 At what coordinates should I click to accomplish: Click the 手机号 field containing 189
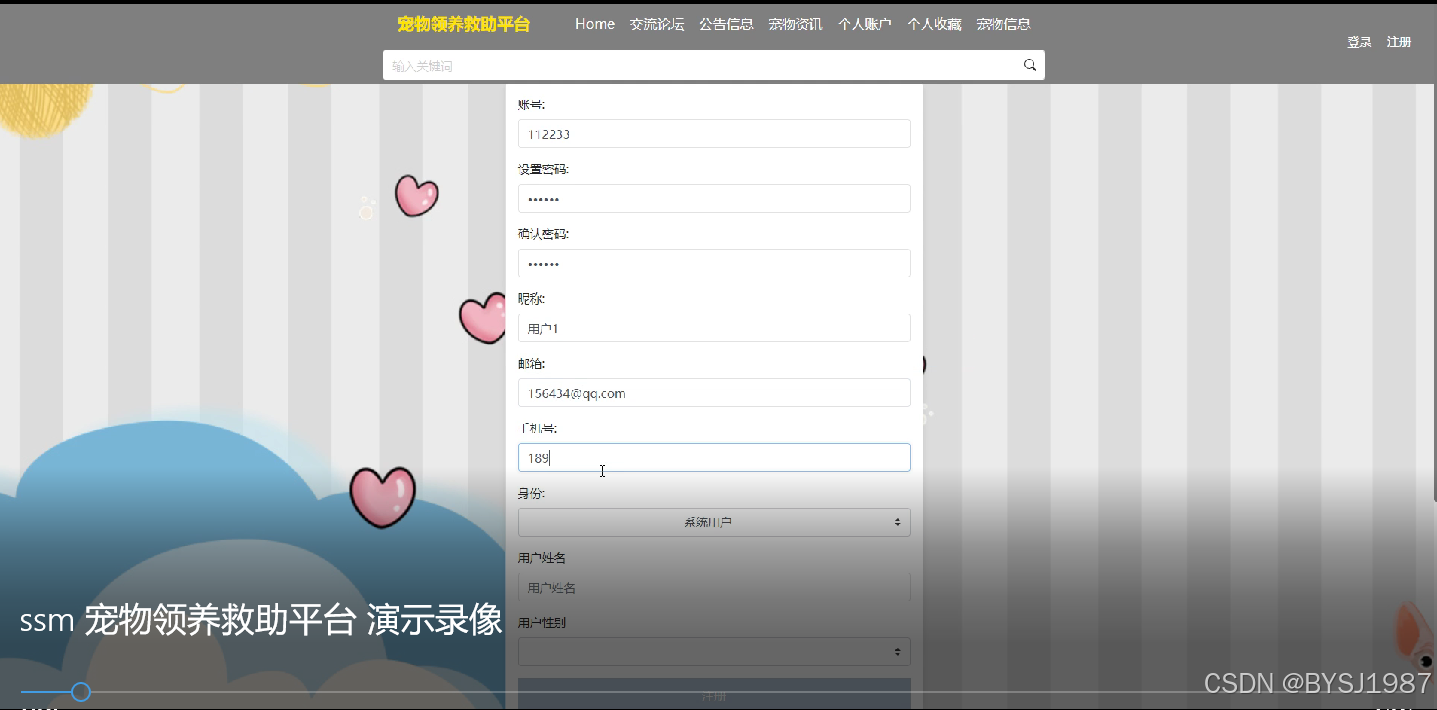[714, 458]
